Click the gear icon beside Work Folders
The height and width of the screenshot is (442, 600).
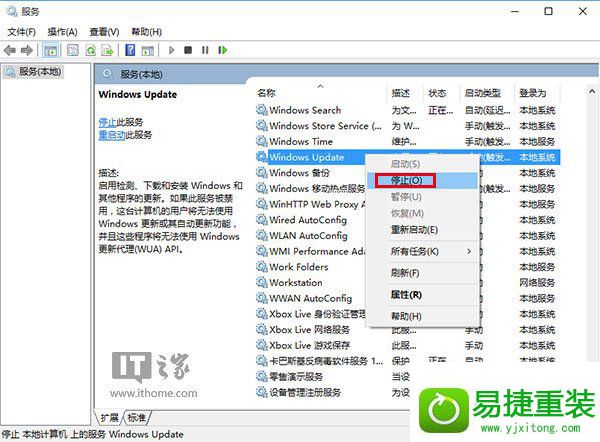[x=262, y=267]
